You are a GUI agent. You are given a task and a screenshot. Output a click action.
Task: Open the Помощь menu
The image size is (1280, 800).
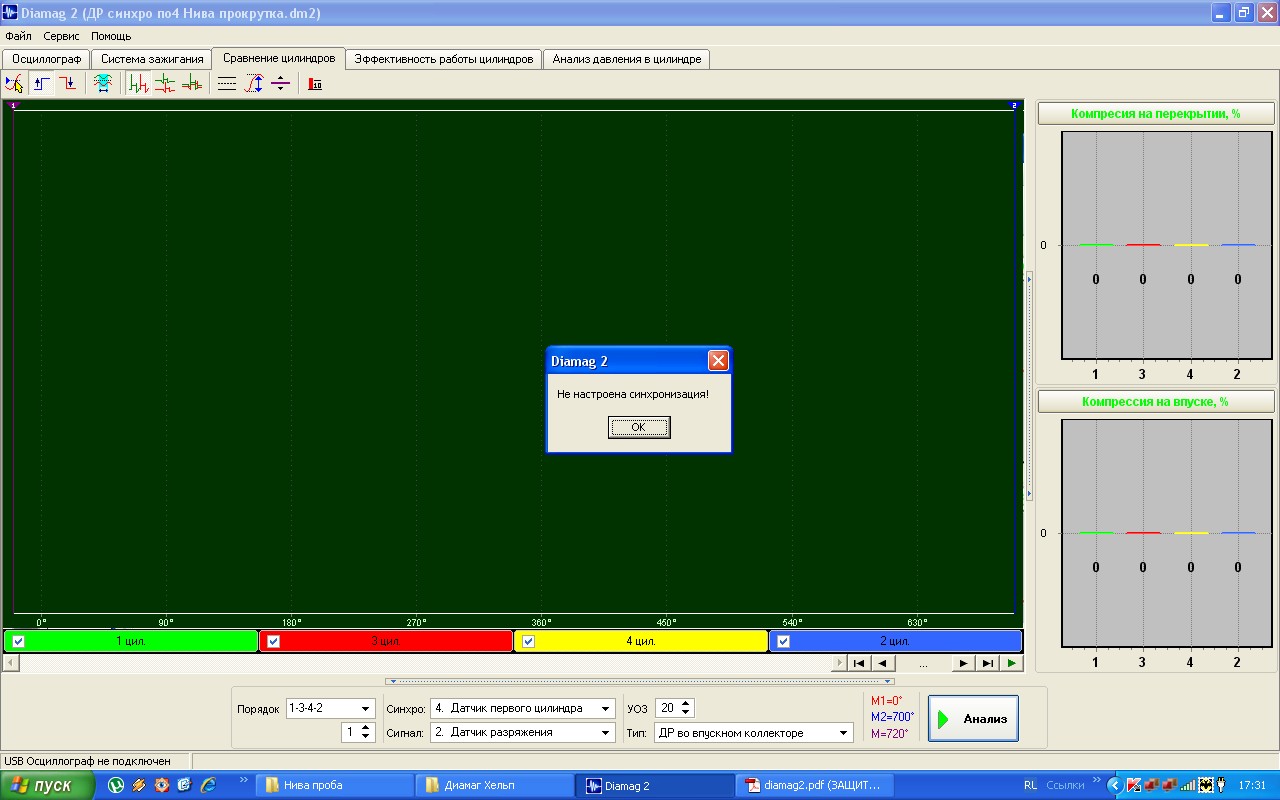tap(111, 36)
